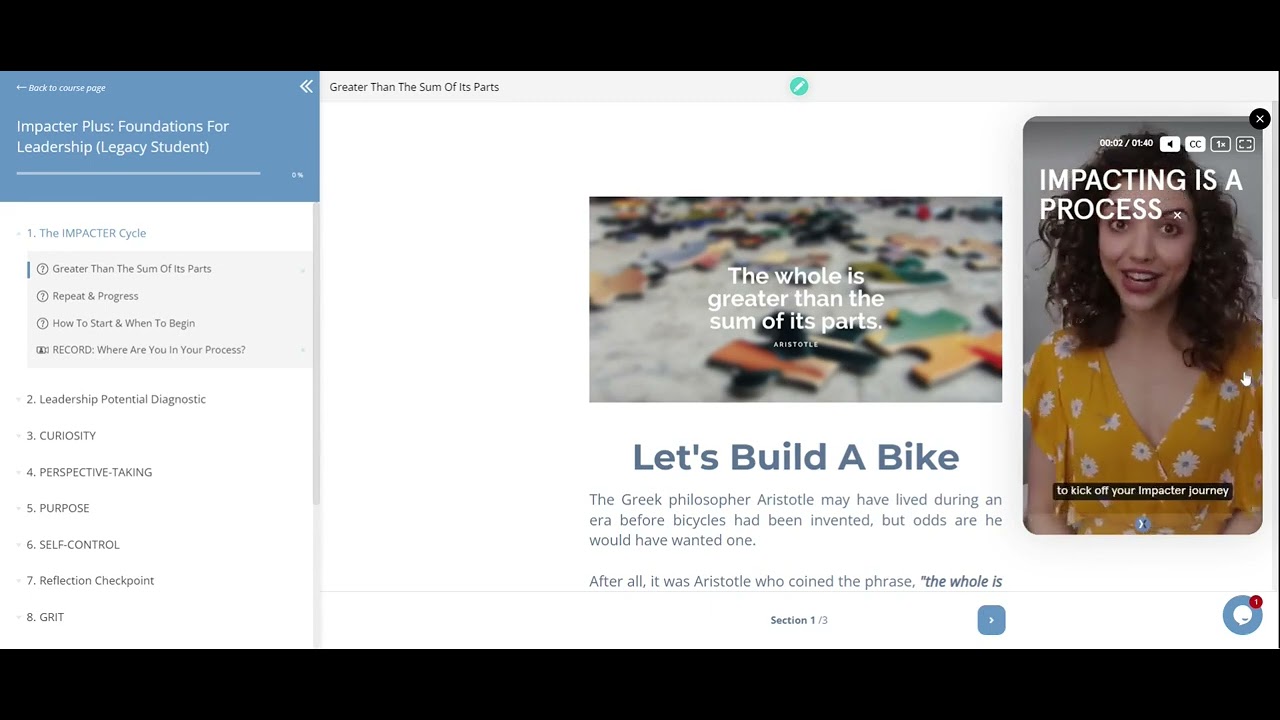
Task: Open the video in fullscreen mode
Action: 1245,144
